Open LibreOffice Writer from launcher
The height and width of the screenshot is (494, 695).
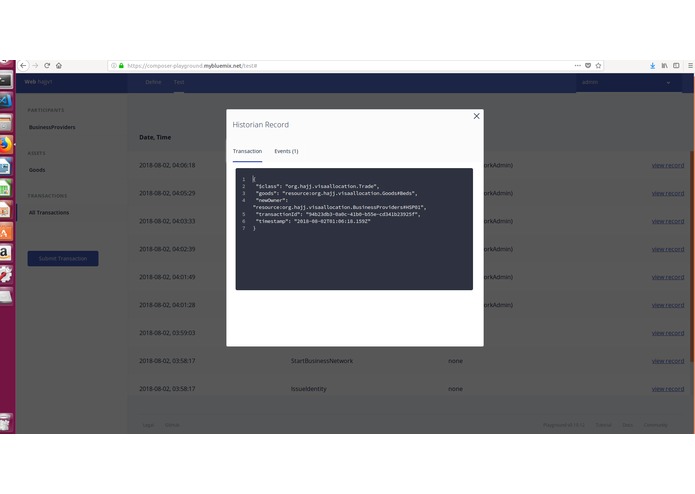(6, 167)
